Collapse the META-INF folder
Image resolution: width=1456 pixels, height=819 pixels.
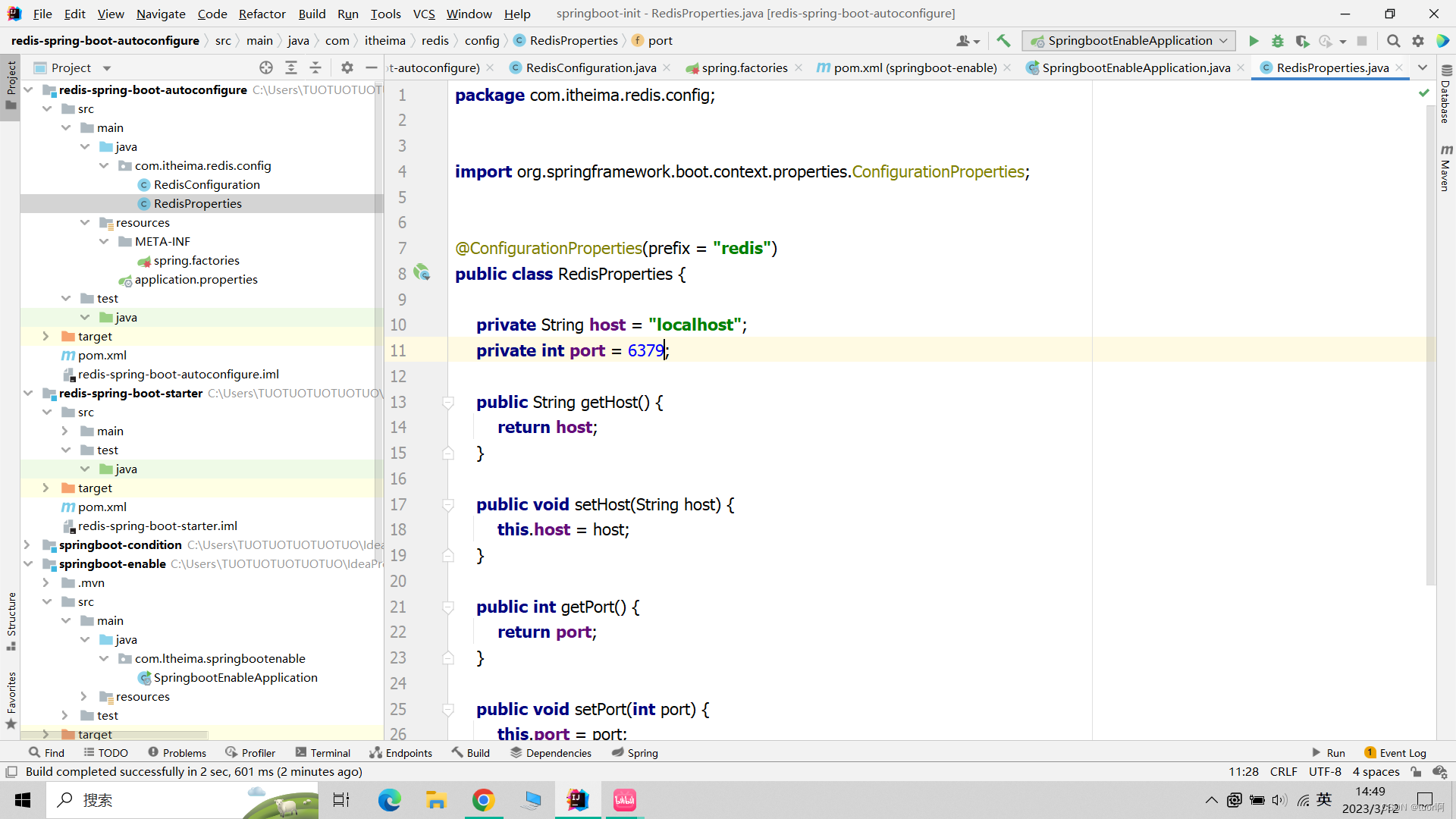[x=104, y=241]
